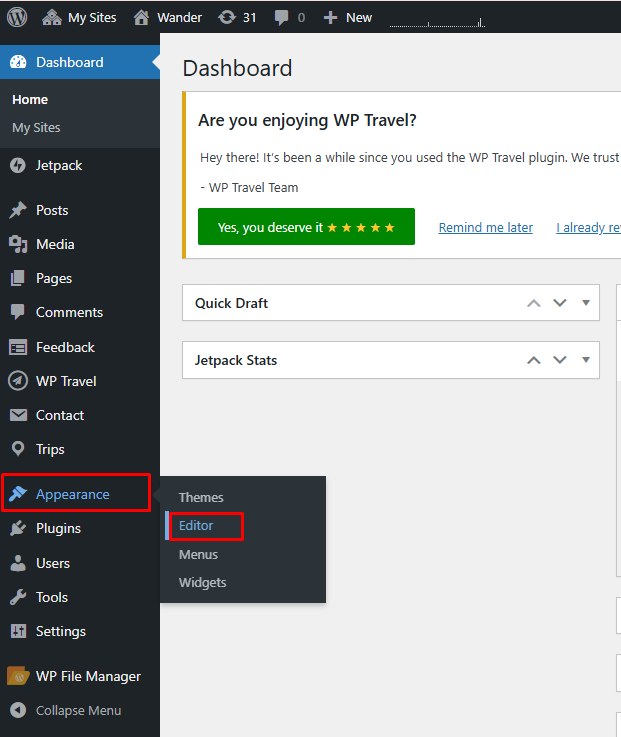
Task: Click the Appearance paintbrush icon
Action: [x=18, y=494]
